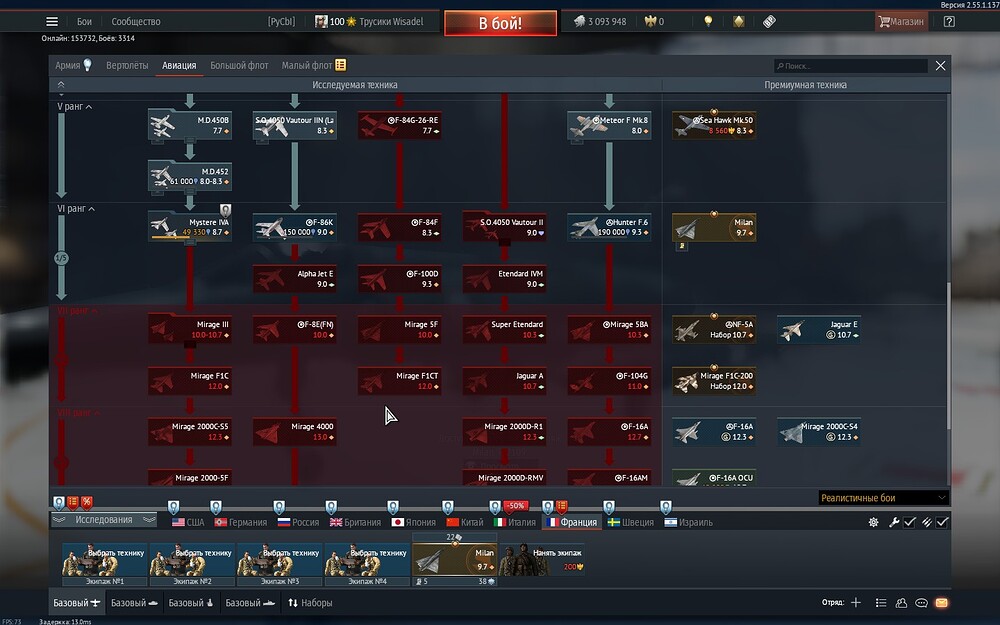Open the hamburger main menu
1000x625 pixels.
pyautogui.click(x=52, y=22)
